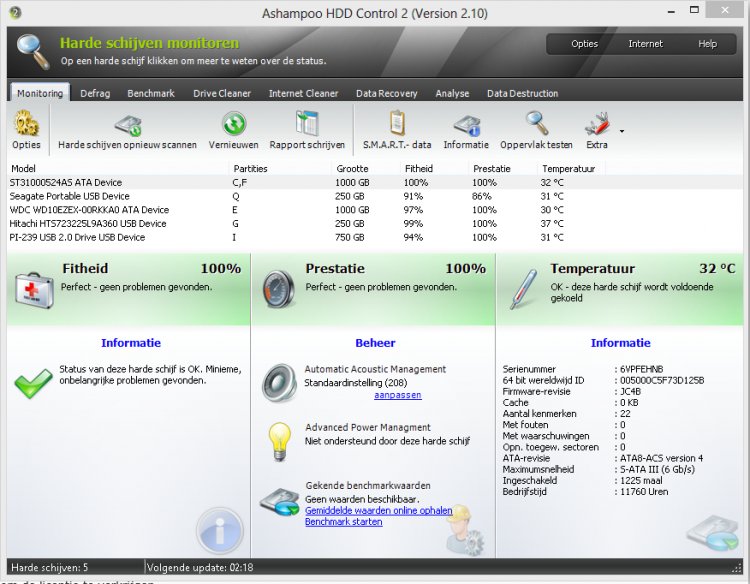This screenshot has width=750, height=584.
Task: Sort the list by Temperatuur column header
Action: 568,169
